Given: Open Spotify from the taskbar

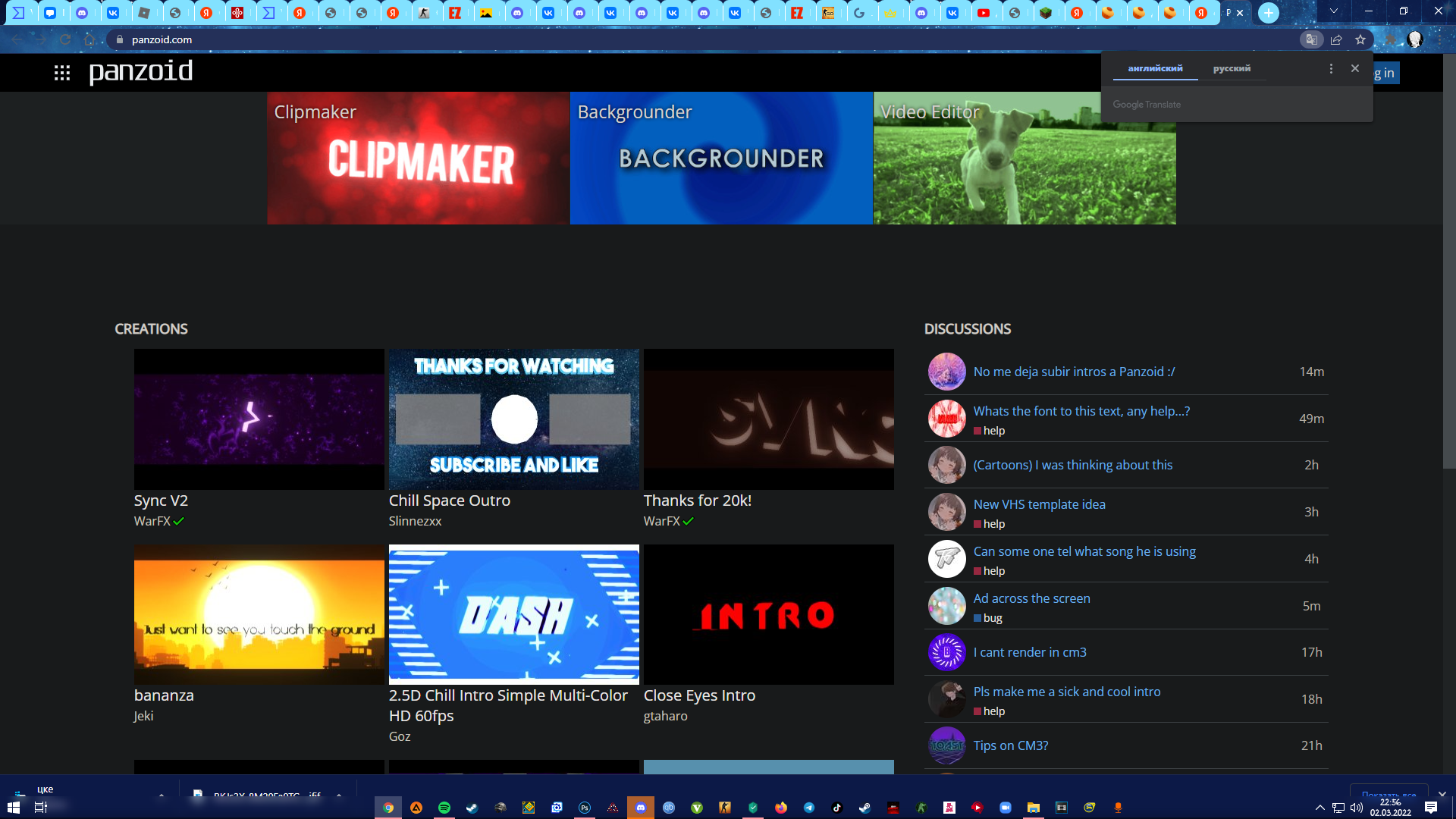Looking at the screenshot, I should tap(444, 808).
